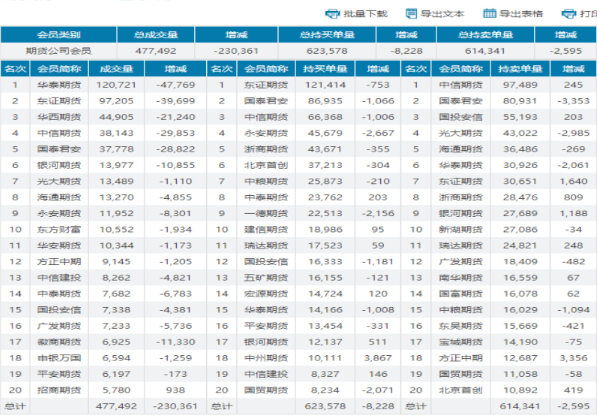Select 招商期货 in the volume list
Screen dimensions: 597x416
click(59, 390)
